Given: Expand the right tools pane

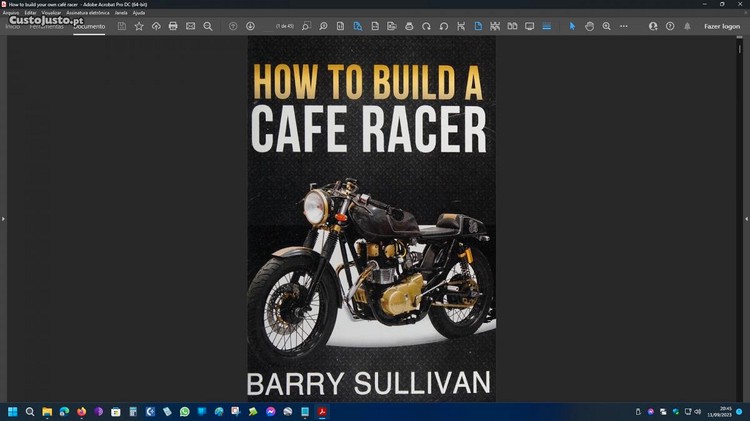Looking at the screenshot, I should pos(746,218).
